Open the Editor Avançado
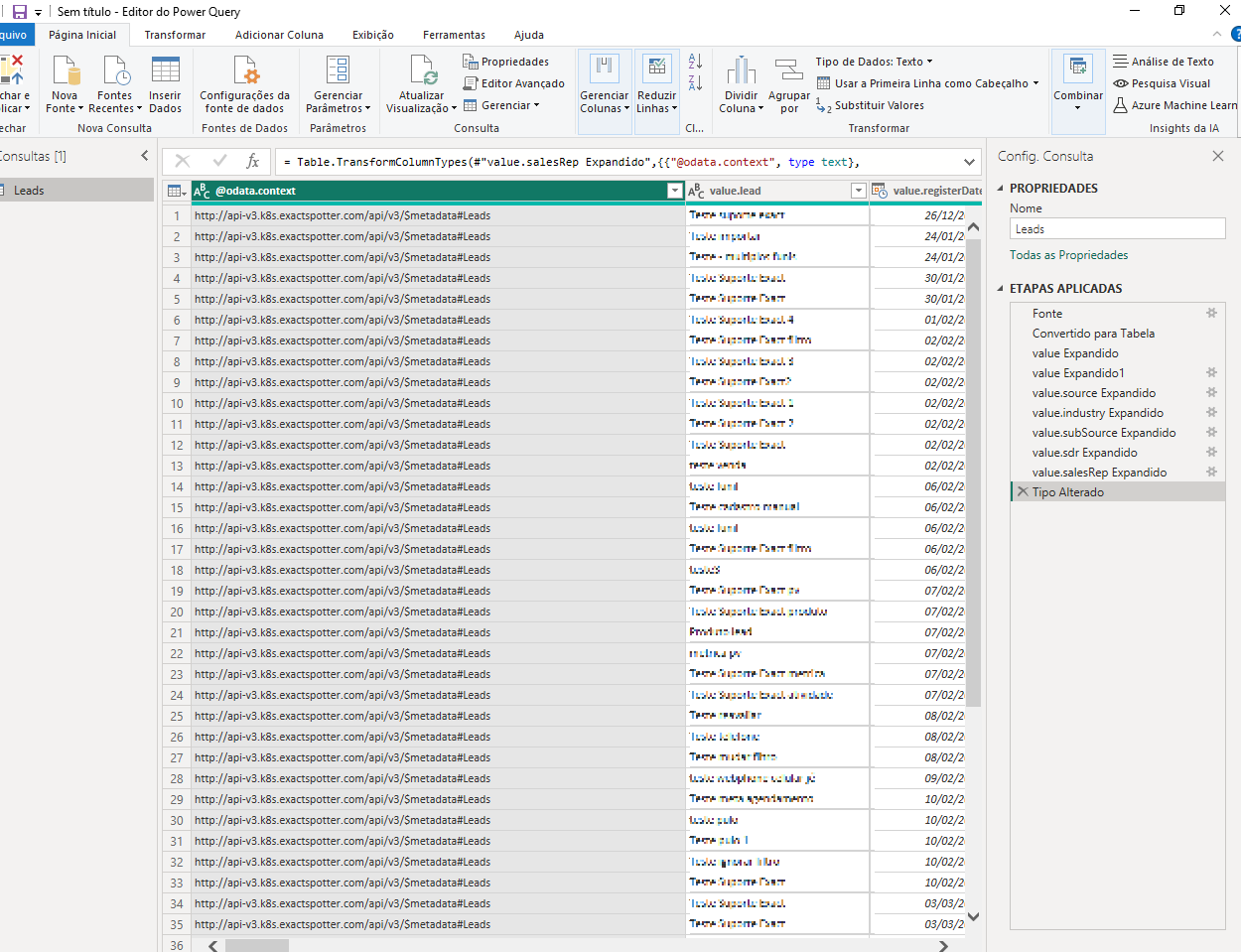Viewport: 1241px width, 952px height. (514, 83)
